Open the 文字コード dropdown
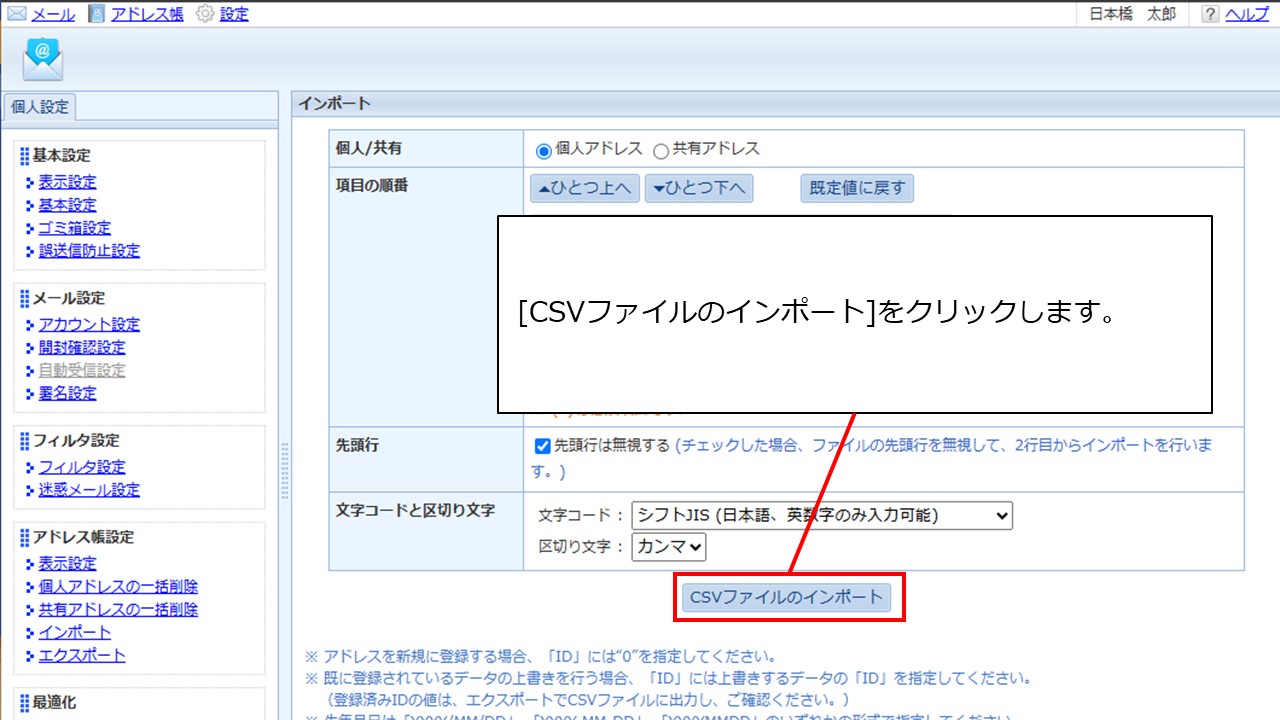1280x720 pixels. 822,516
